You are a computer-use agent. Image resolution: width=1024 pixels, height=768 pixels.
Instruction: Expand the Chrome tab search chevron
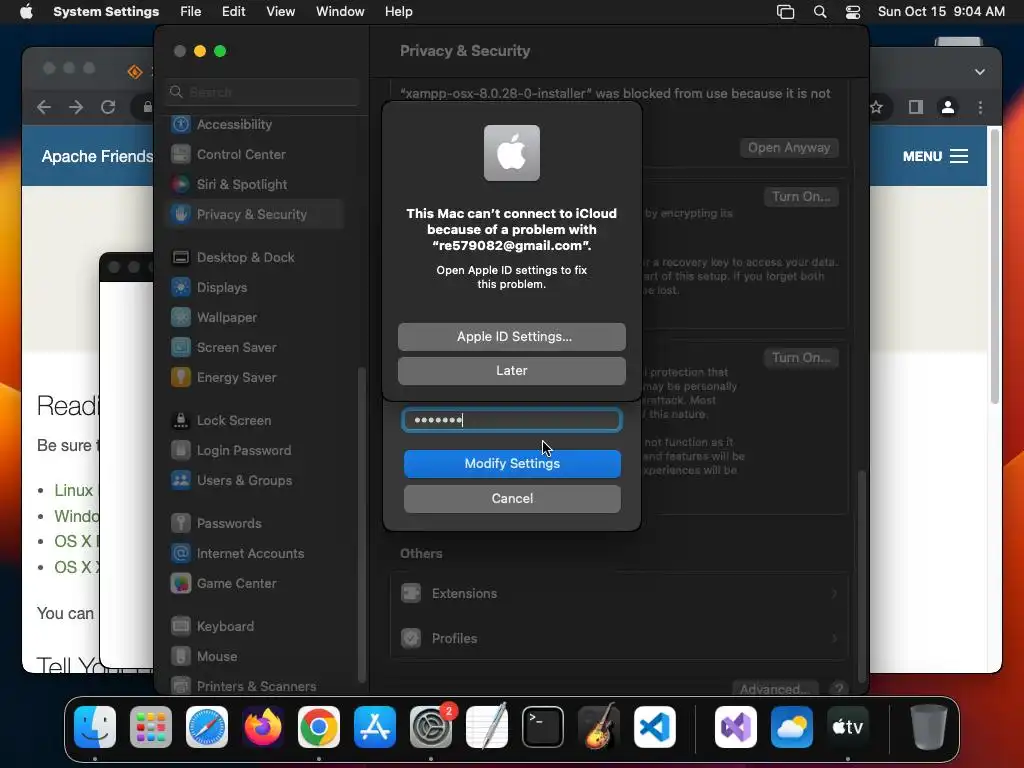pos(980,72)
